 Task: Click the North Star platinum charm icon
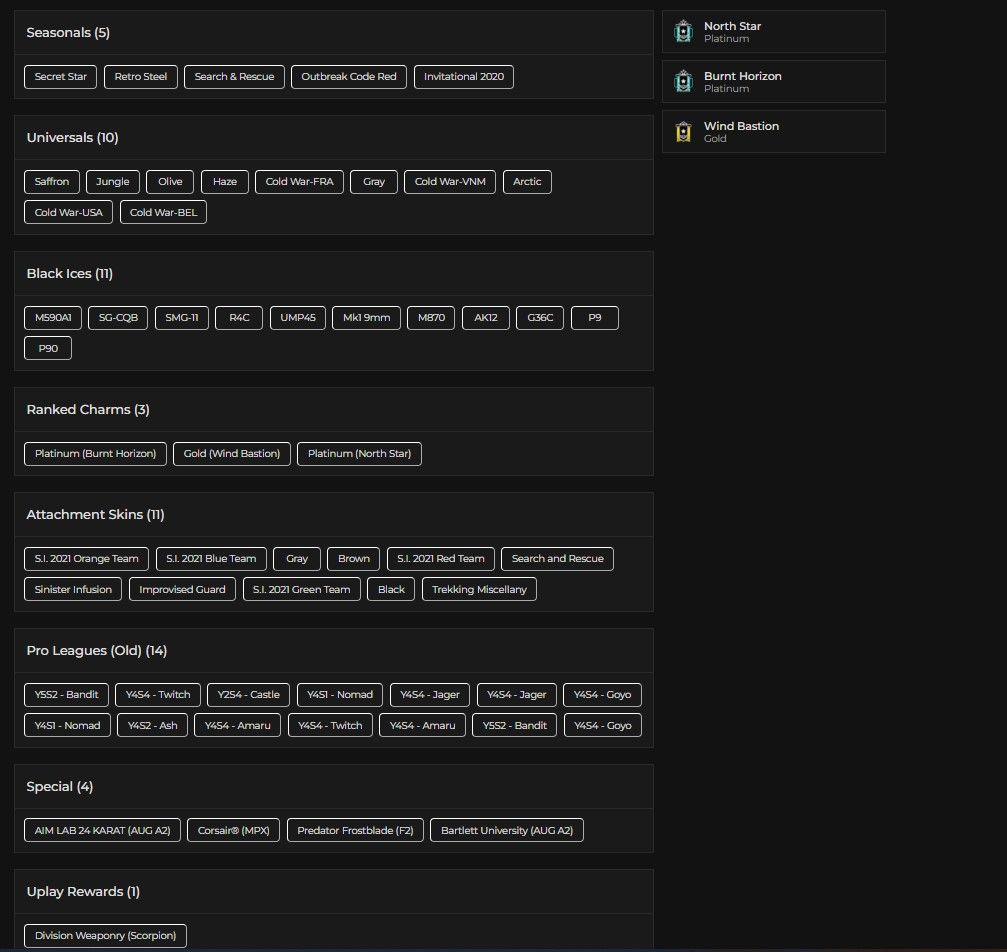(683, 31)
